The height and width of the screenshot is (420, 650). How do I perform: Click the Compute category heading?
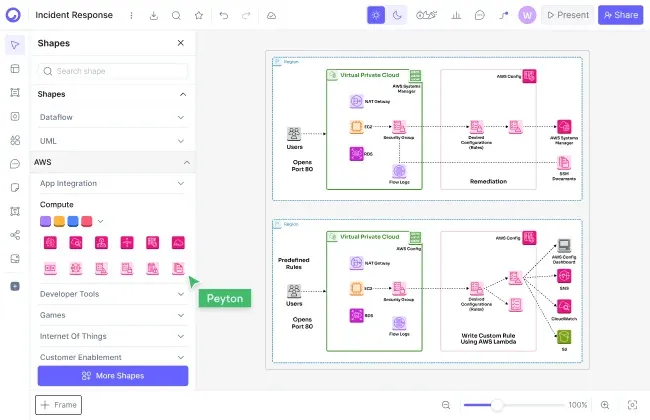click(x=56, y=204)
